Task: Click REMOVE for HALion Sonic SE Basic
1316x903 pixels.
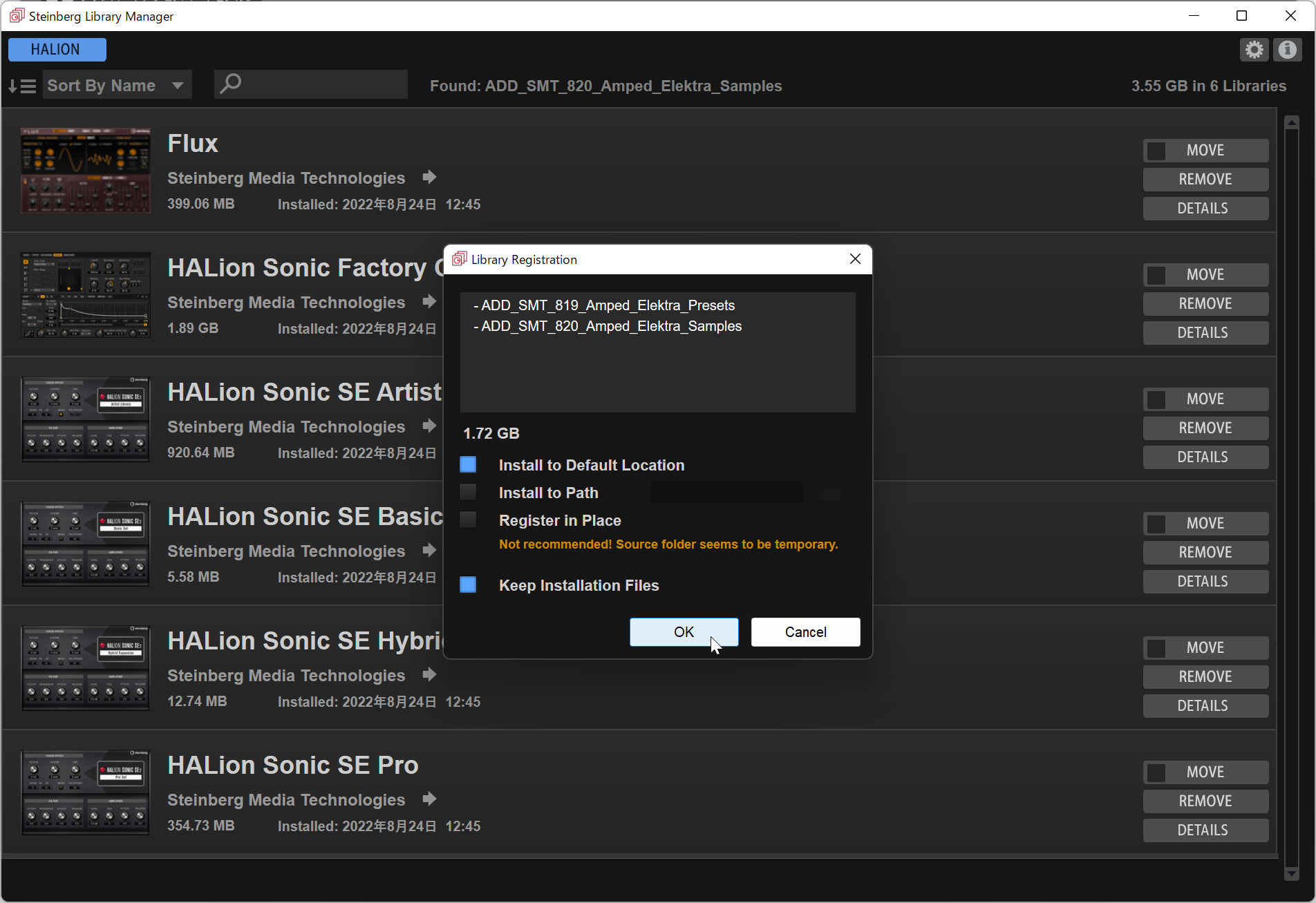Action: [x=1205, y=553]
